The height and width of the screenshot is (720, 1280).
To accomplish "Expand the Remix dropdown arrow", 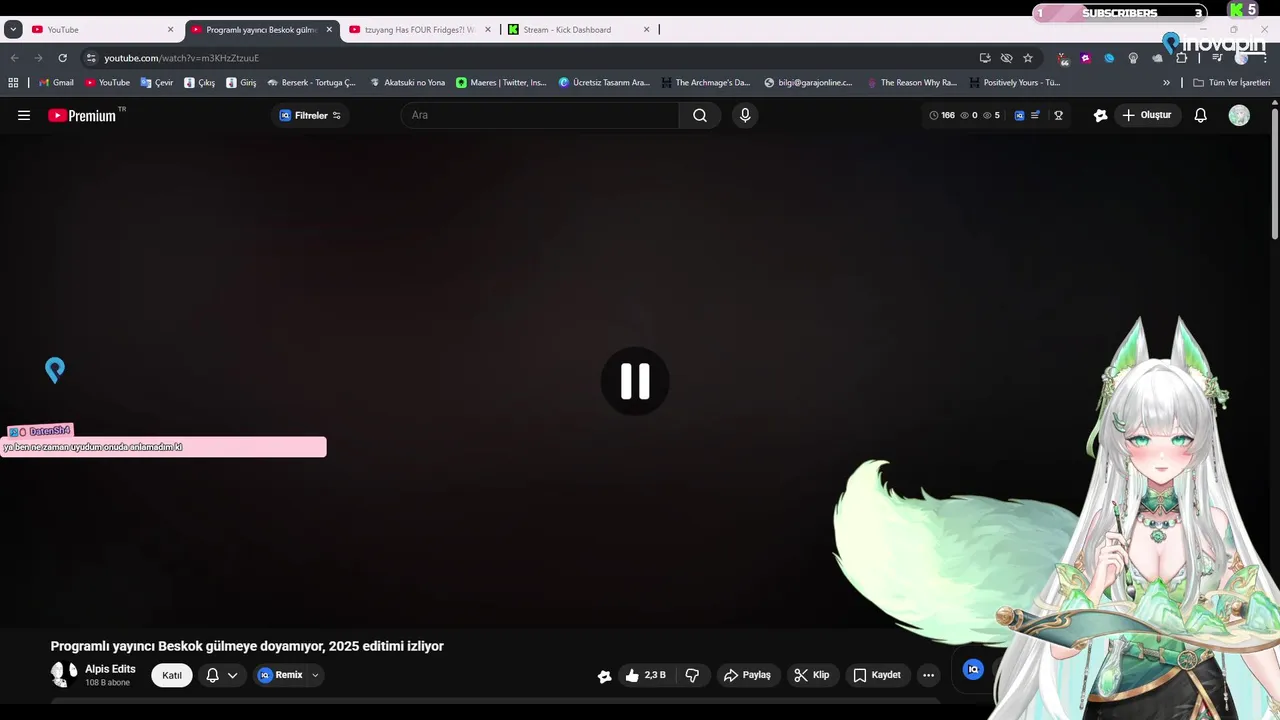I will 315,675.
